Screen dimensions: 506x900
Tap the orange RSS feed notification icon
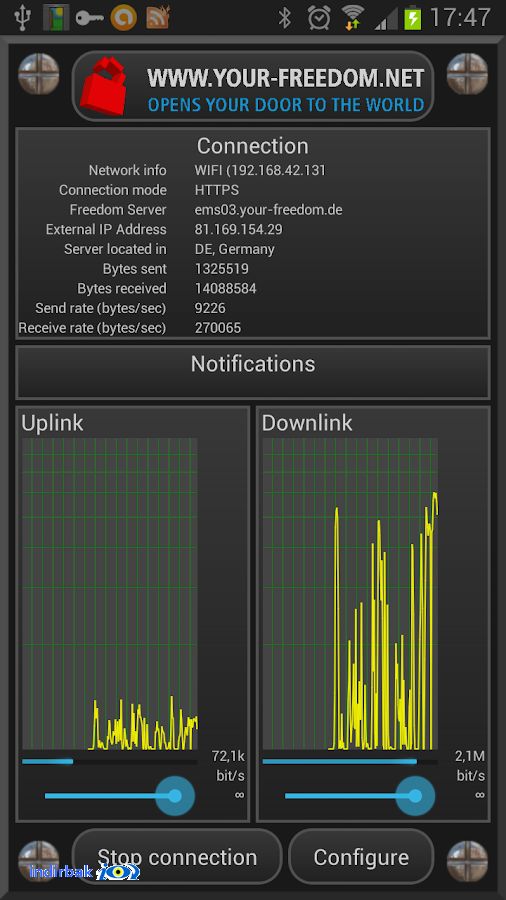click(157, 17)
